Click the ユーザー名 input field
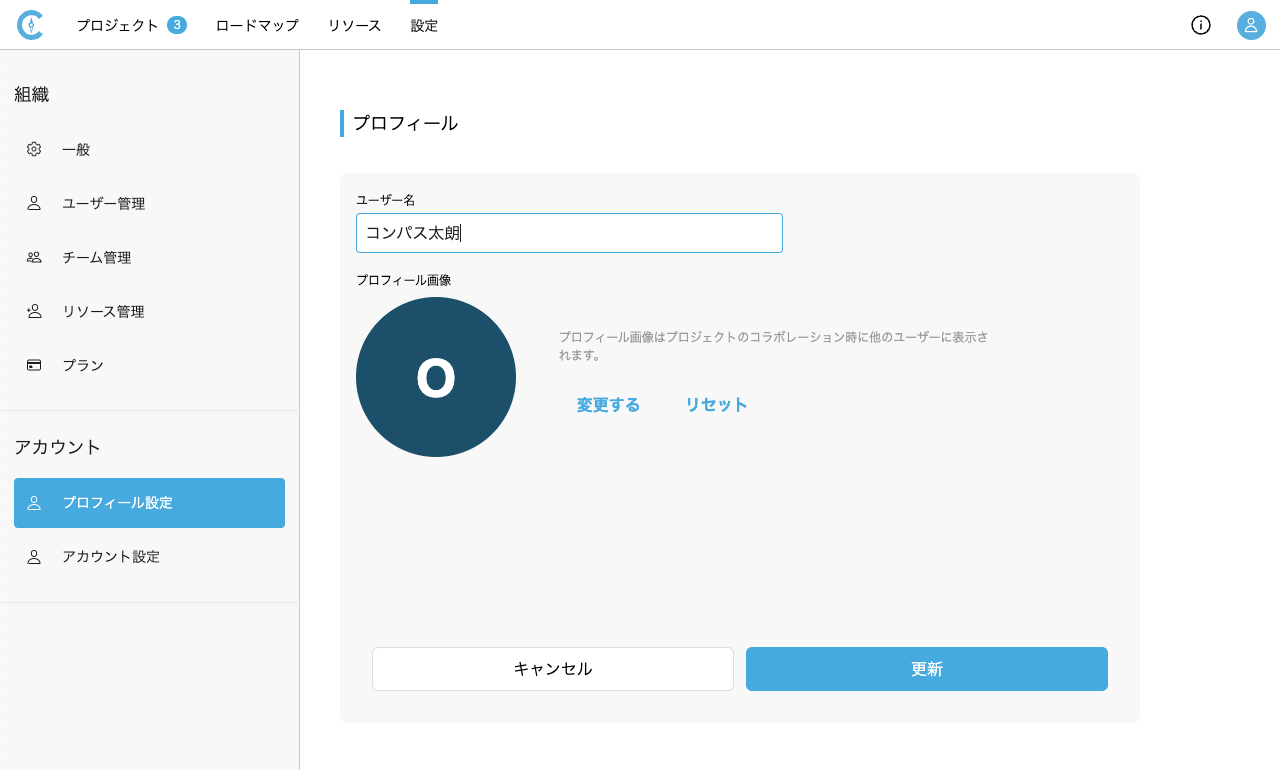 point(569,233)
